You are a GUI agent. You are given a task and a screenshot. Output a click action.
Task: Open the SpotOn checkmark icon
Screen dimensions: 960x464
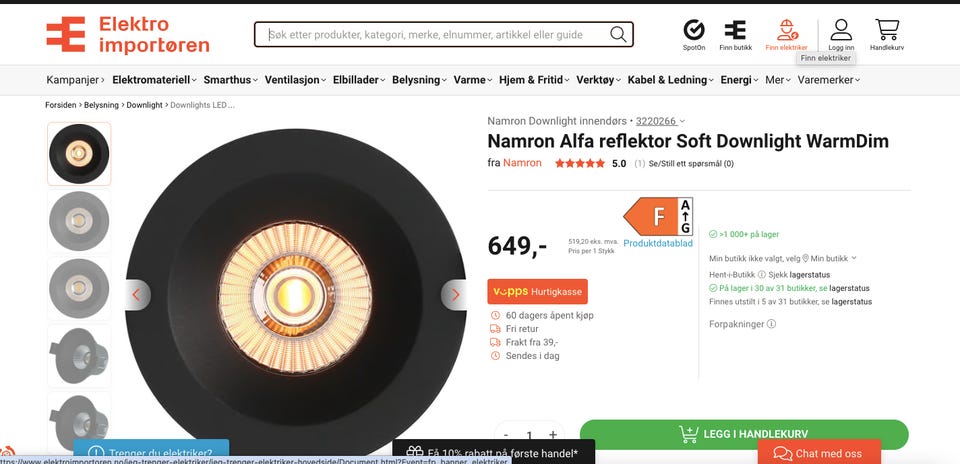(x=694, y=29)
